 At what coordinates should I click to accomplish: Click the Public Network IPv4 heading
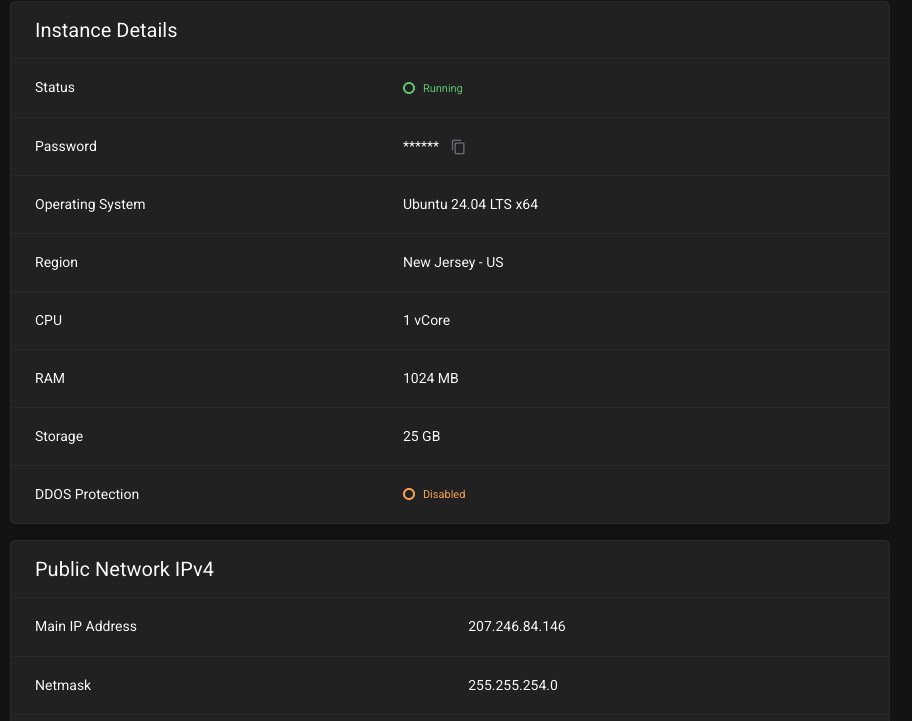(x=124, y=569)
